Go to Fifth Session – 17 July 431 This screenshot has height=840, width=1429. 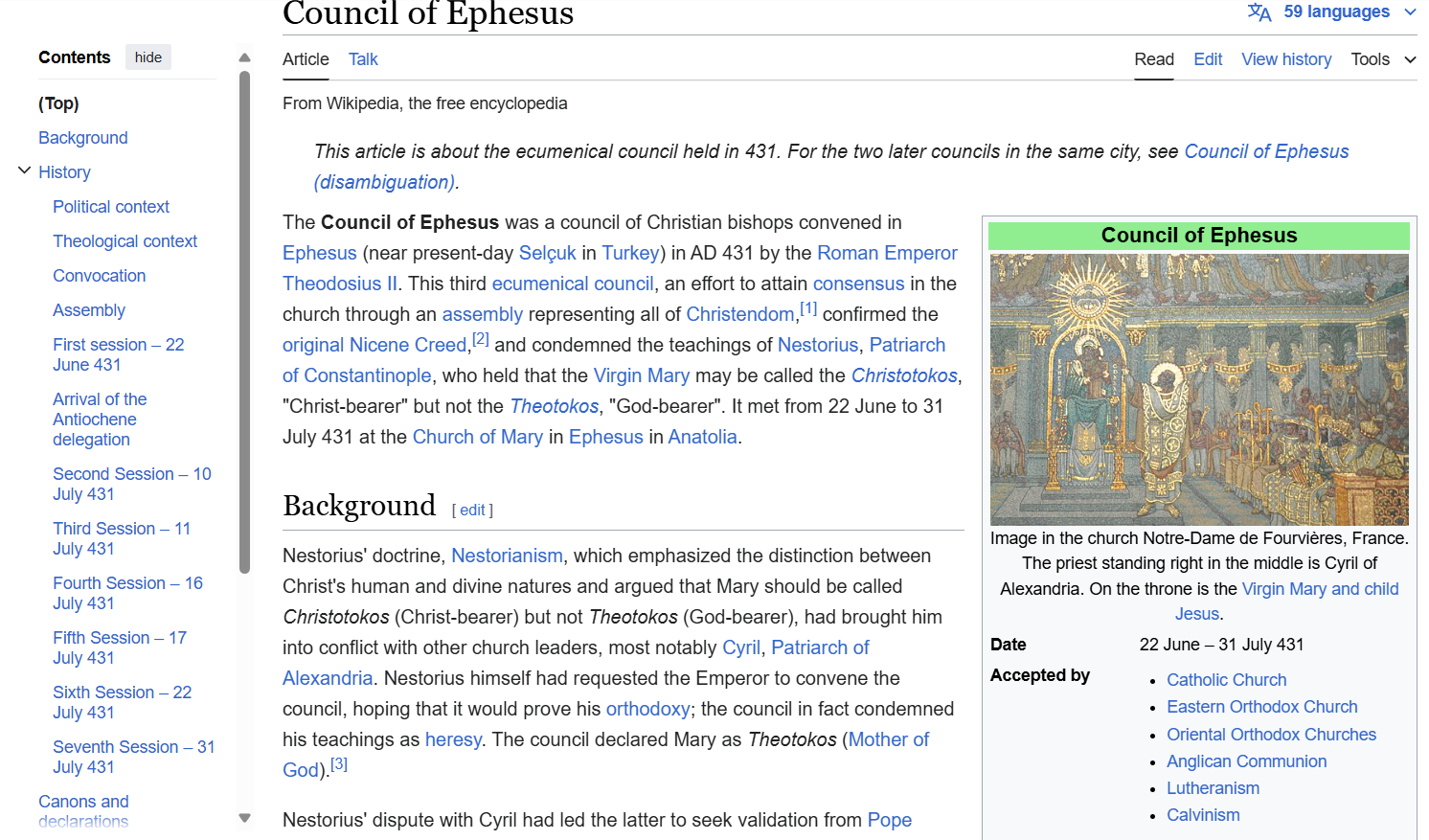tap(120, 647)
